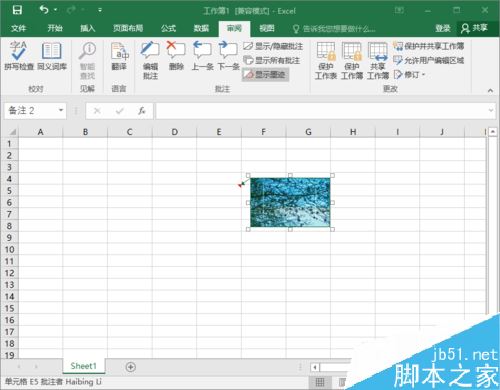
Task: Open Insert Function fx
Action: [142, 111]
